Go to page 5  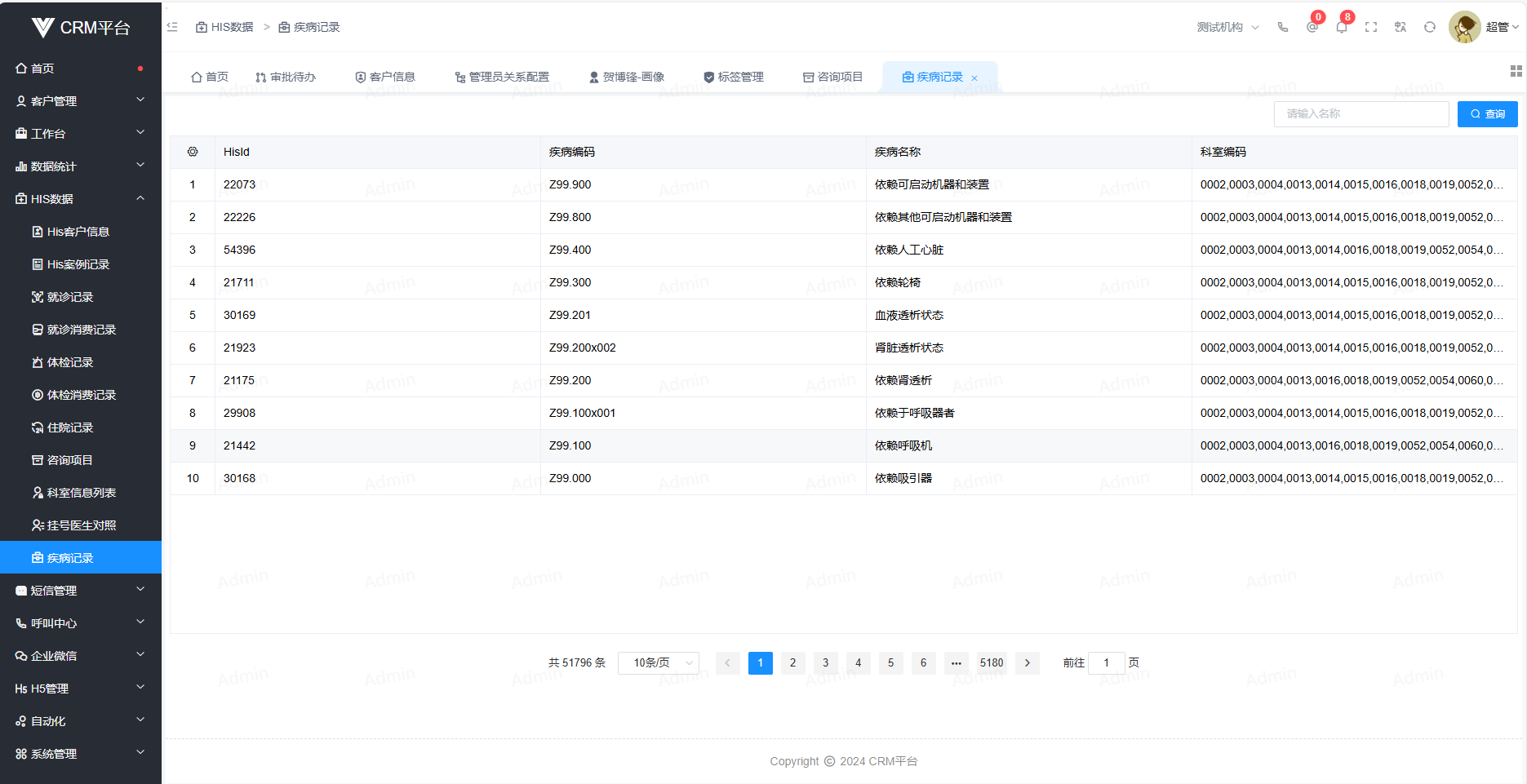click(890, 662)
